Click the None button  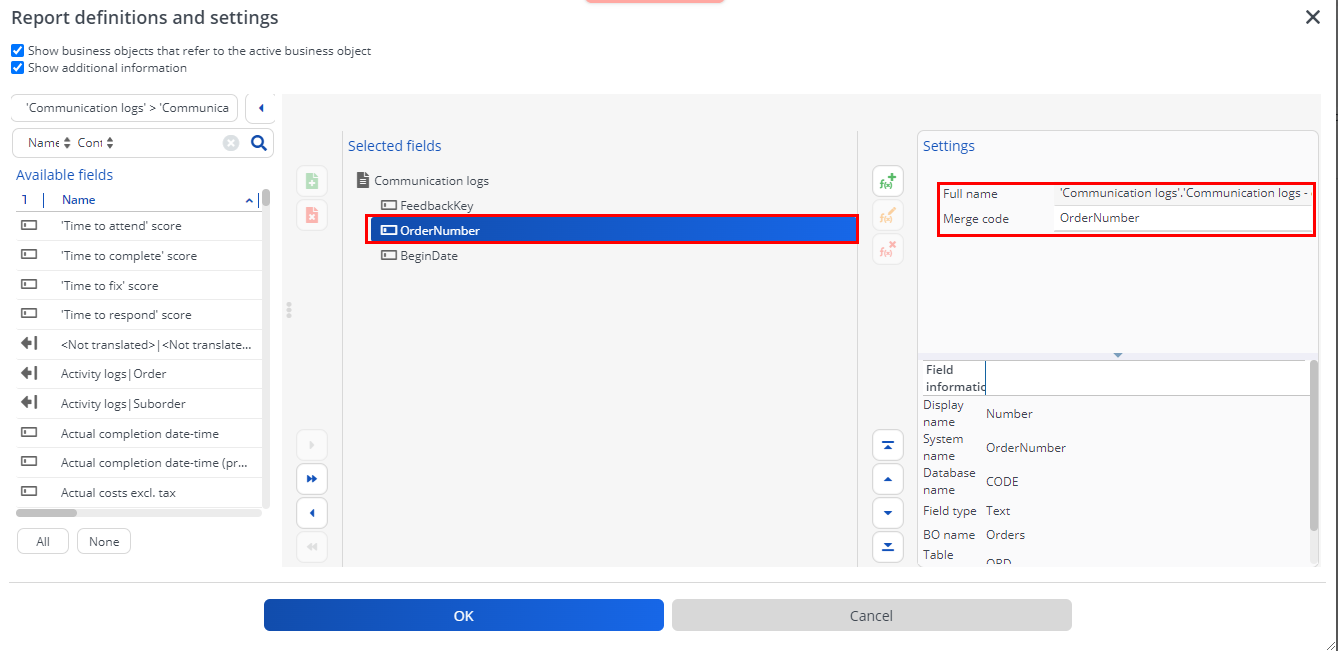(104, 541)
